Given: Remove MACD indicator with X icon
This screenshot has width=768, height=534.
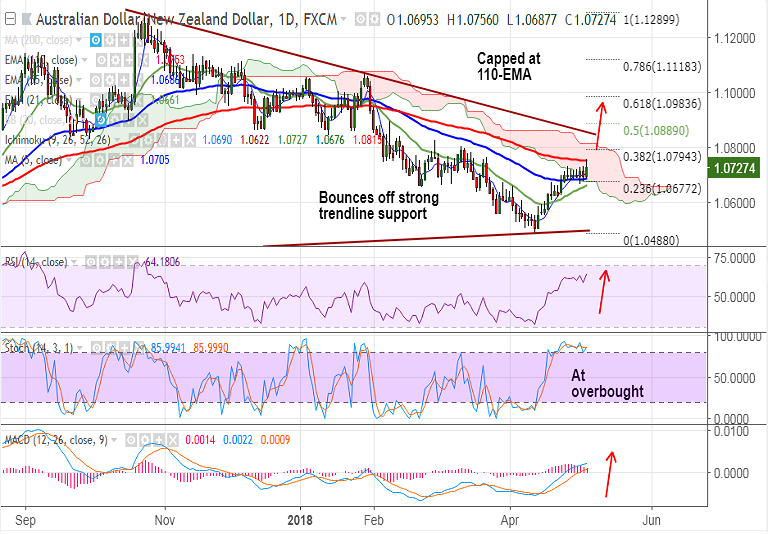Looking at the screenshot, I should pos(172,440).
